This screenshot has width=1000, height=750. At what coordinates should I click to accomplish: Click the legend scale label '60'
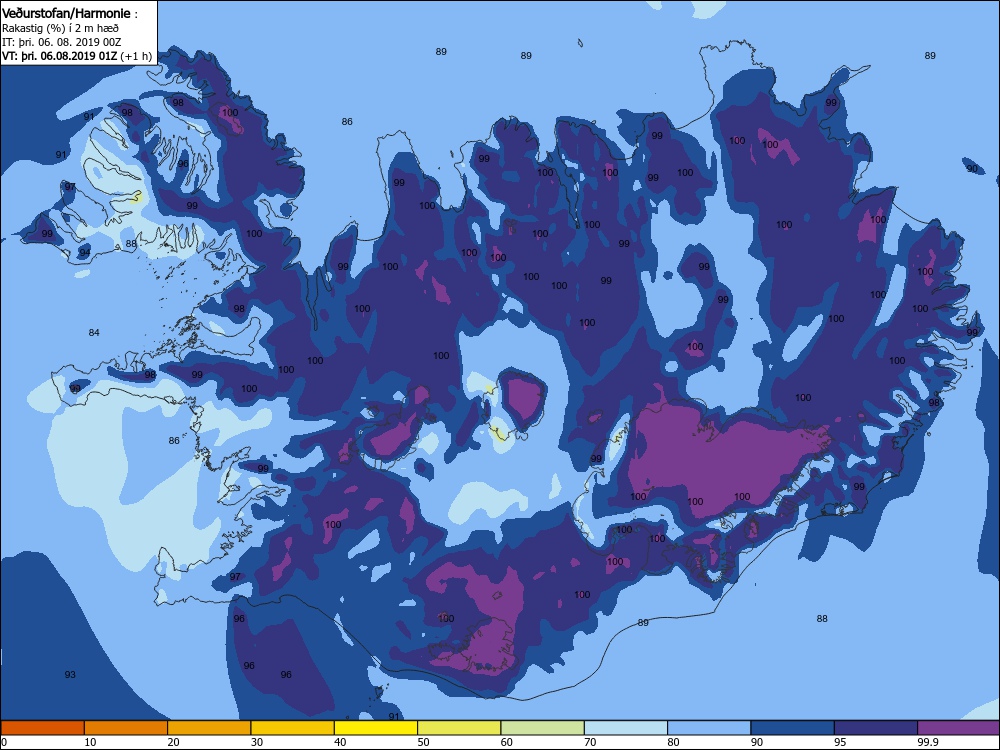pos(506,742)
